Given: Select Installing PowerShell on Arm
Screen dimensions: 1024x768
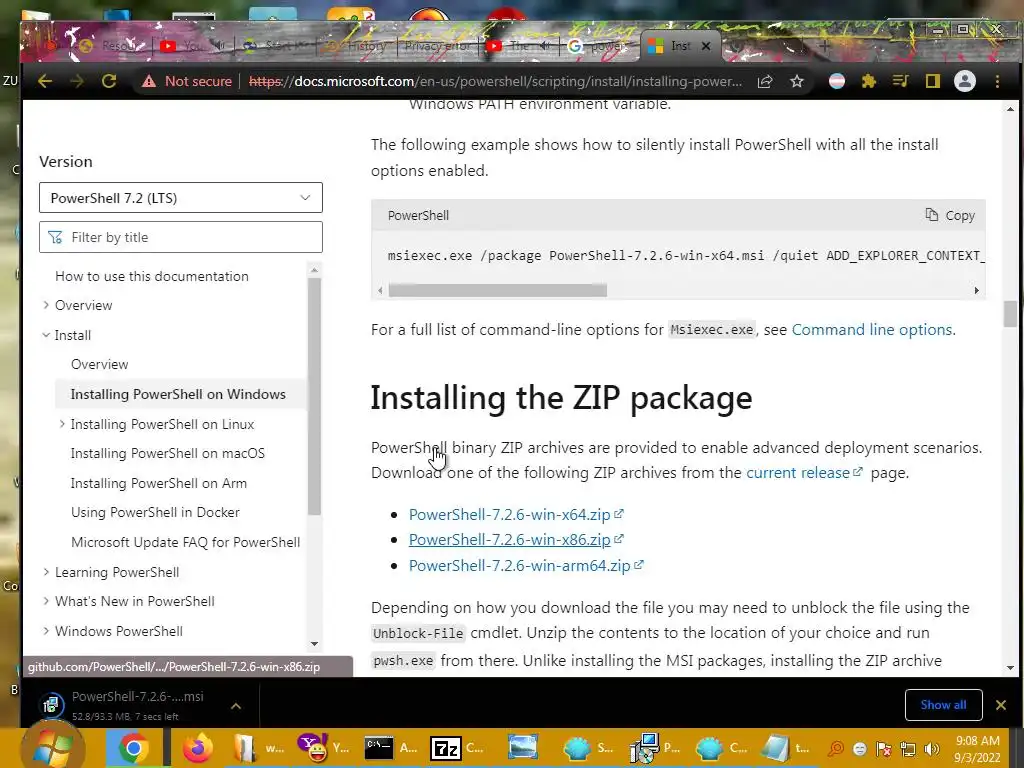Looking at the screenshot, I should click(x=159, y=483).
